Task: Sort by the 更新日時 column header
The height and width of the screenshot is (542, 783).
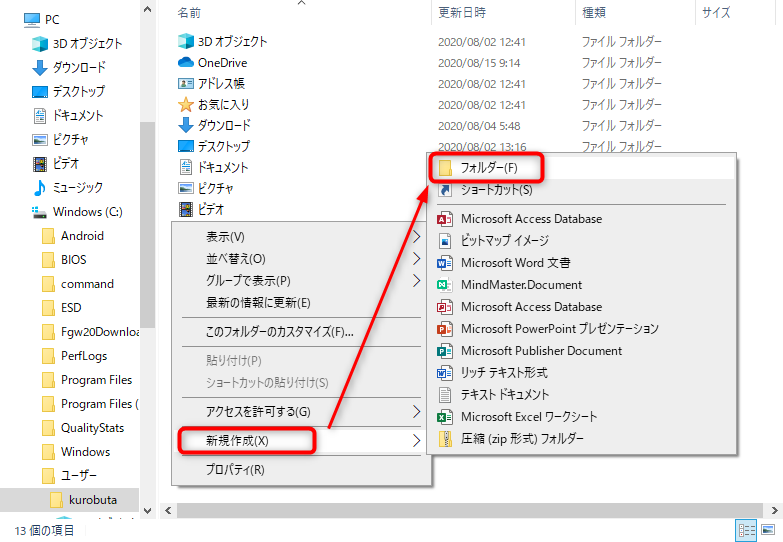Action: coord(503,12)
